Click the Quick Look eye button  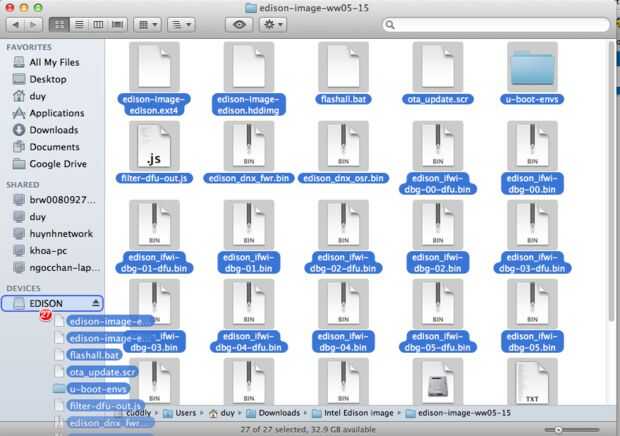[239, 25]
